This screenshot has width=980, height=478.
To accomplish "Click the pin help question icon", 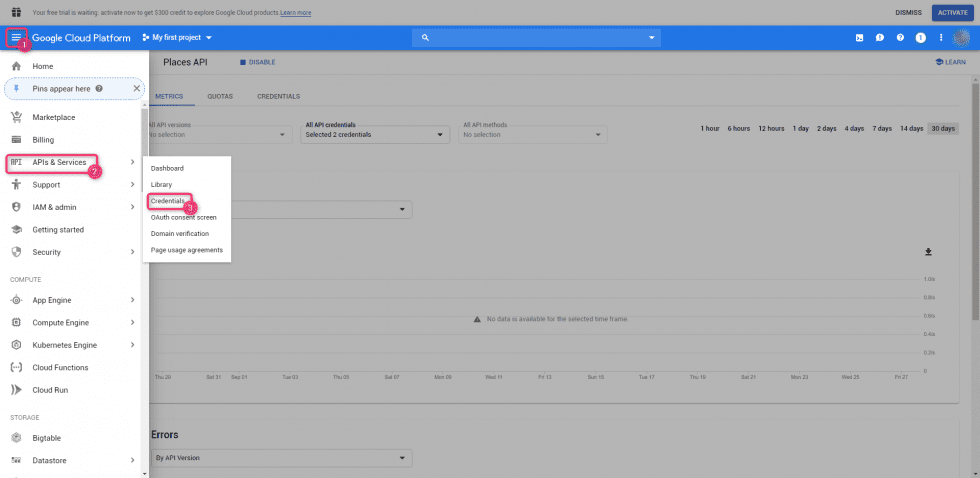I will [x=99, y=89].
